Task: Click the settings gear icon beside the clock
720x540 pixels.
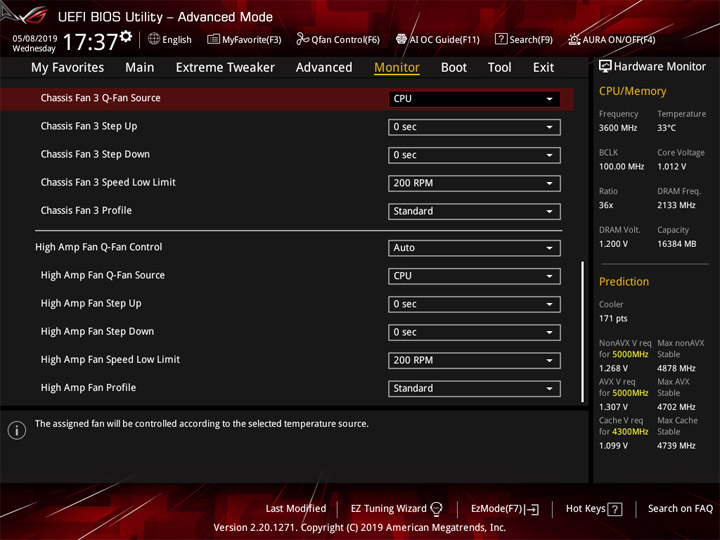Action: pyautogui.click(x=126, y=37)
